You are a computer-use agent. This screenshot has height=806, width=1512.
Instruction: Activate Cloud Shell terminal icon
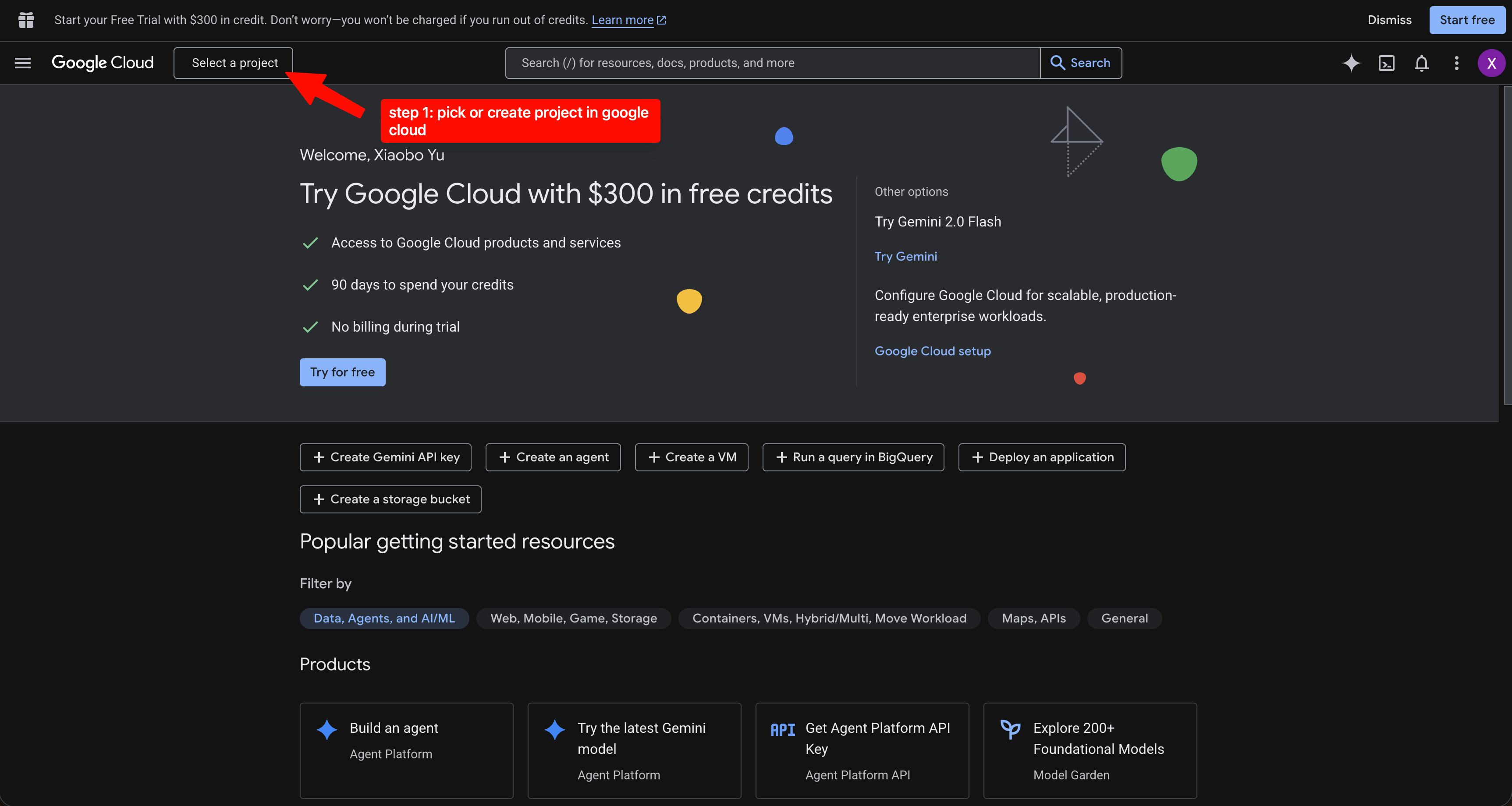tap(1386, 63)
